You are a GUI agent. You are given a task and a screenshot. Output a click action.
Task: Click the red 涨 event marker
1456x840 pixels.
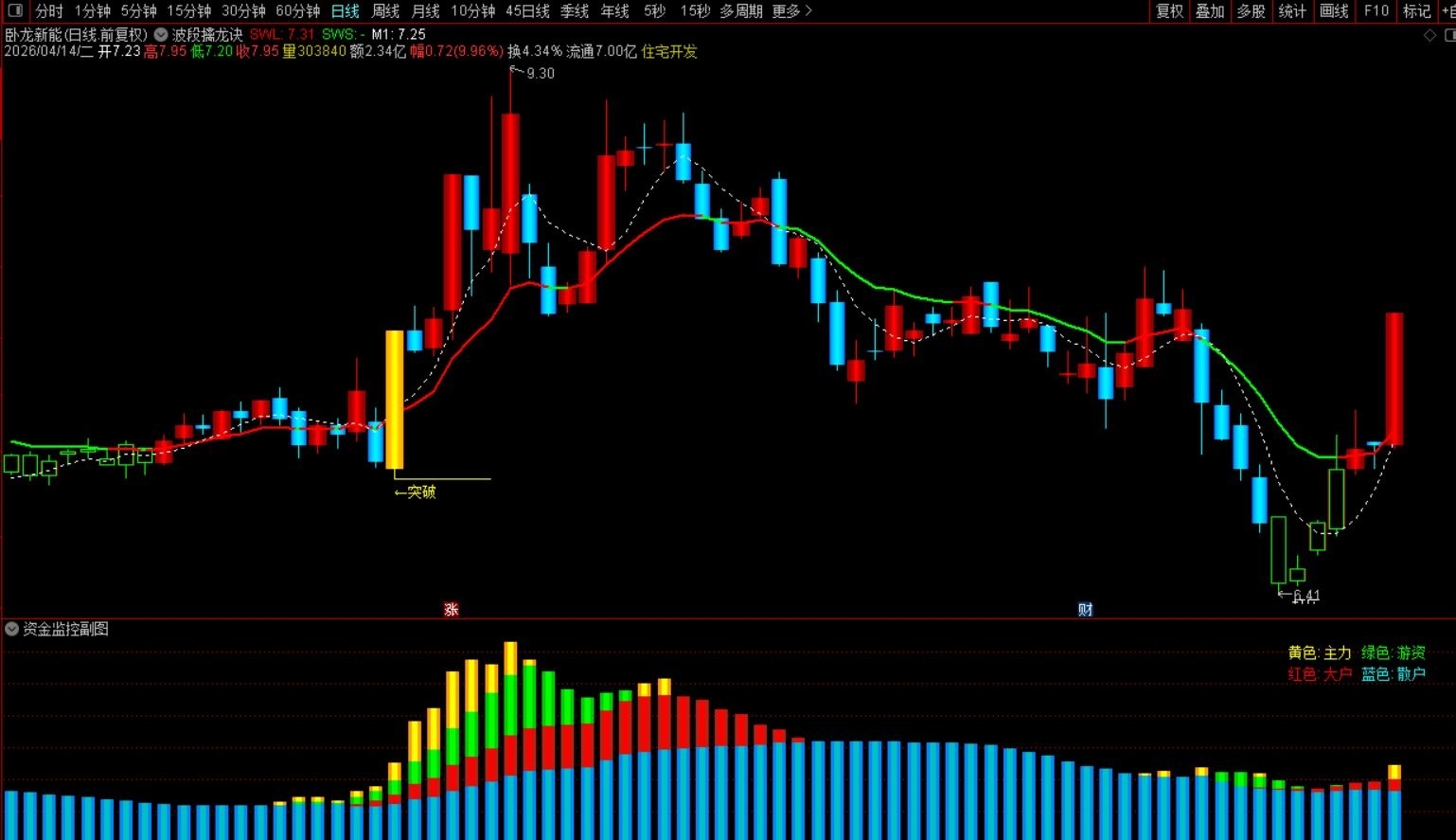452,609
